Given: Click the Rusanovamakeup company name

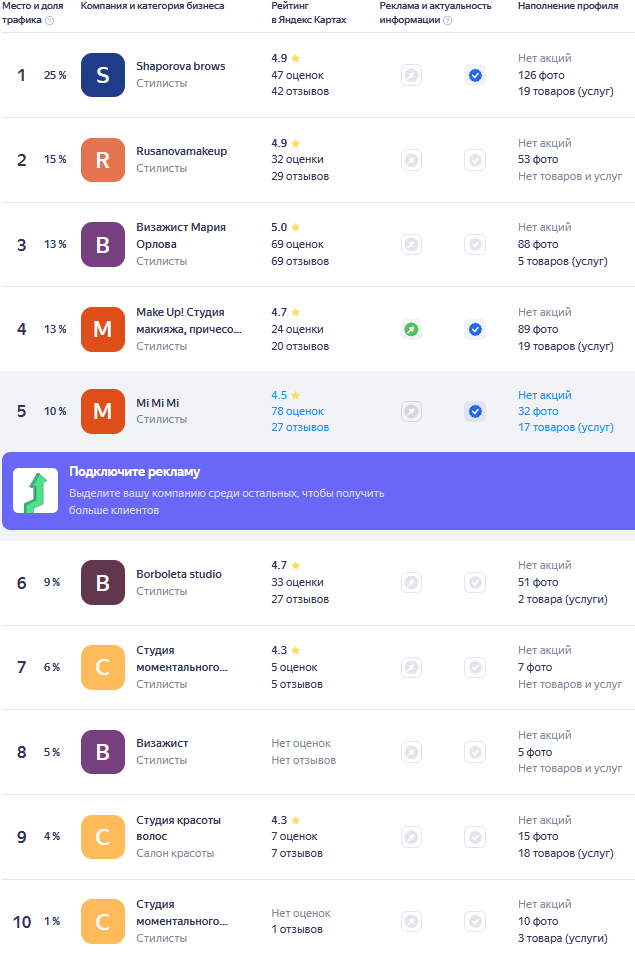Looking at the screenshot, I should 181,151.
